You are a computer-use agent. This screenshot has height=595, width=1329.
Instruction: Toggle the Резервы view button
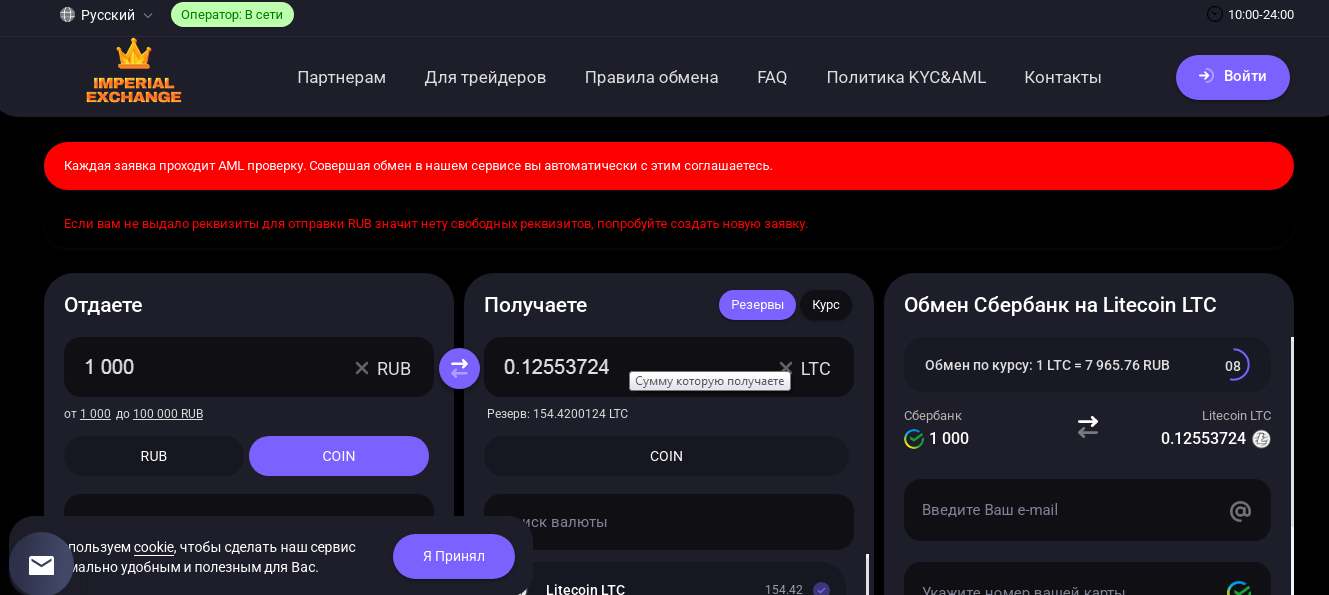click(x=757, y=305)
